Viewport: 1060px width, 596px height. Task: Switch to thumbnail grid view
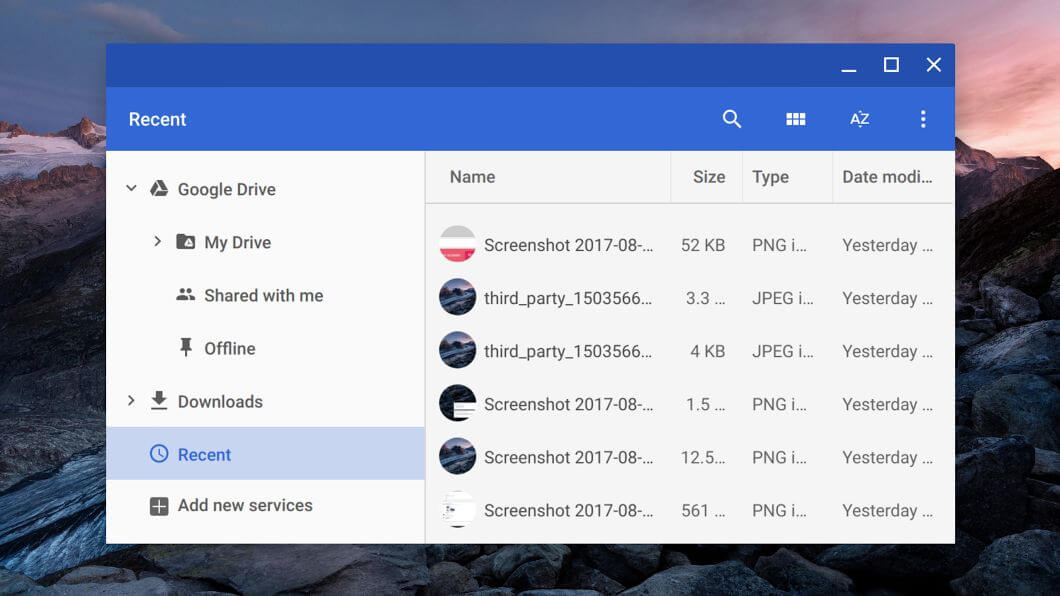pyautogui.click(x=796, y=119)
